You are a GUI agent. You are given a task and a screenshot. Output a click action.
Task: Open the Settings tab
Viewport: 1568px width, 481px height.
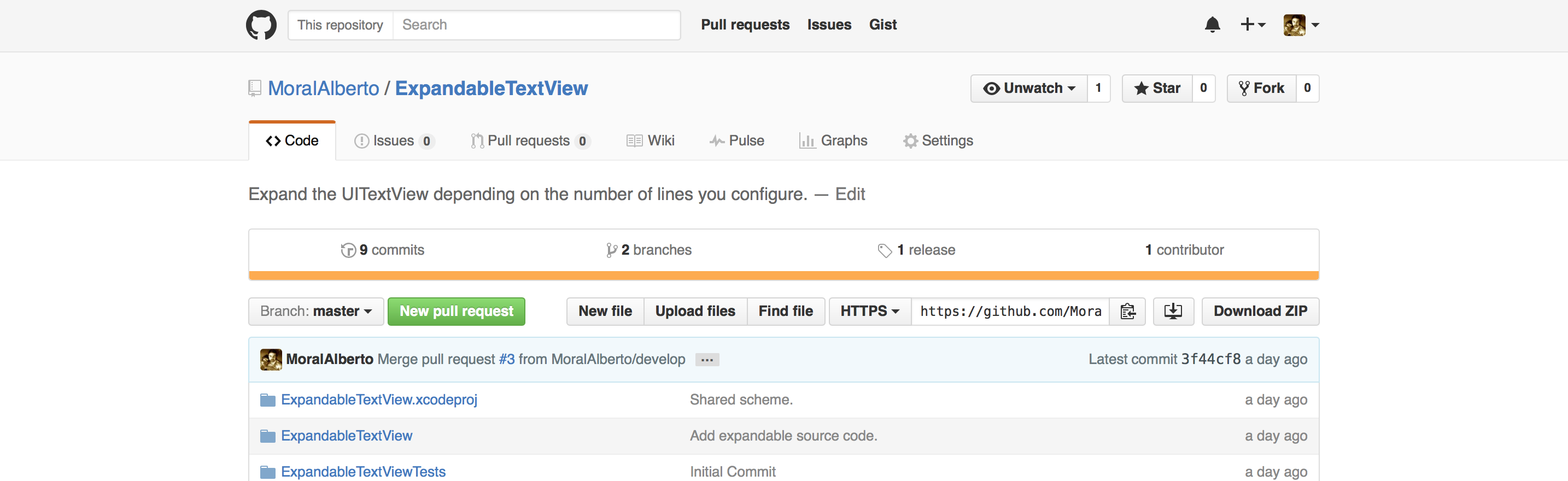(938, 141)
